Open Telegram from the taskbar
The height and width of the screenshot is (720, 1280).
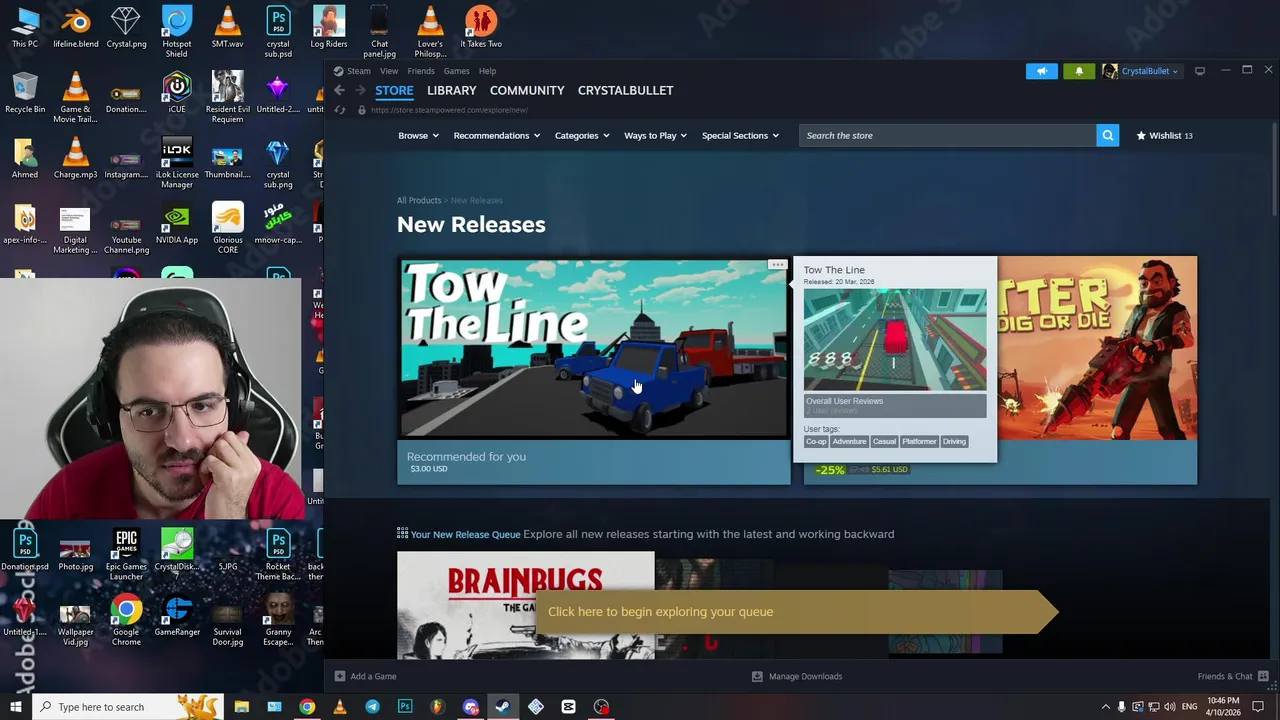[x=372, y=707]
